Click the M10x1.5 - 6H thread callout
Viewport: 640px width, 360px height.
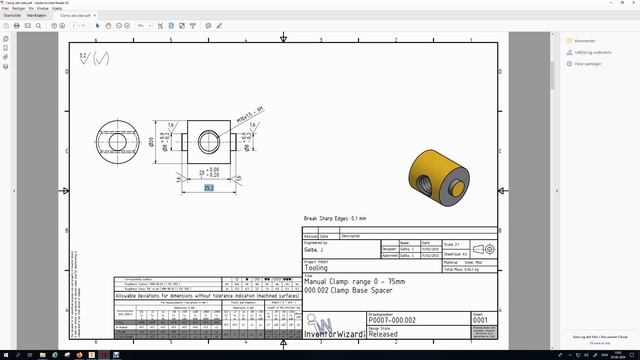pyautogui.click(x=250, y=115)
